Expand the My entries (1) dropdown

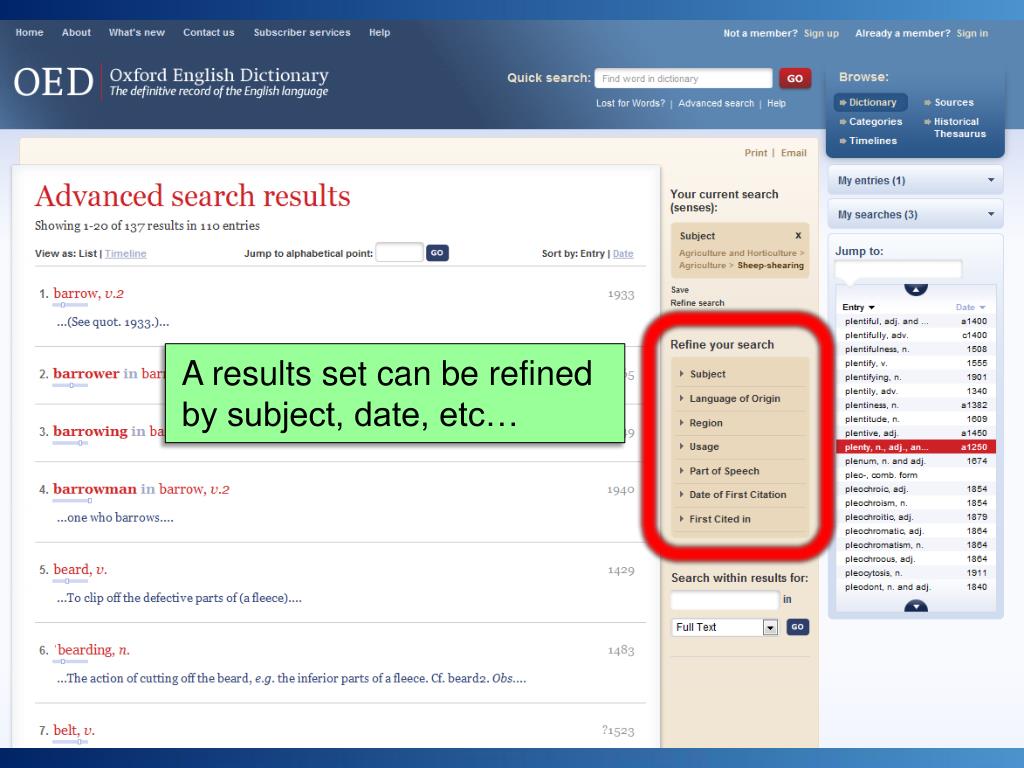pos(916,180)
